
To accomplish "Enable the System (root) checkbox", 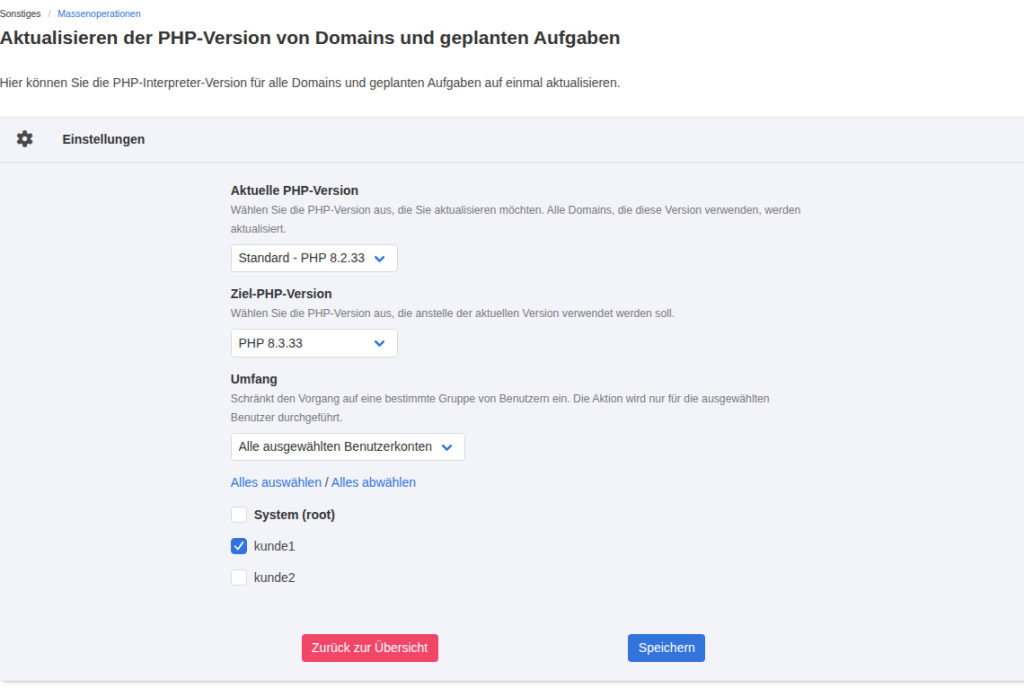I will click(239, 515).
